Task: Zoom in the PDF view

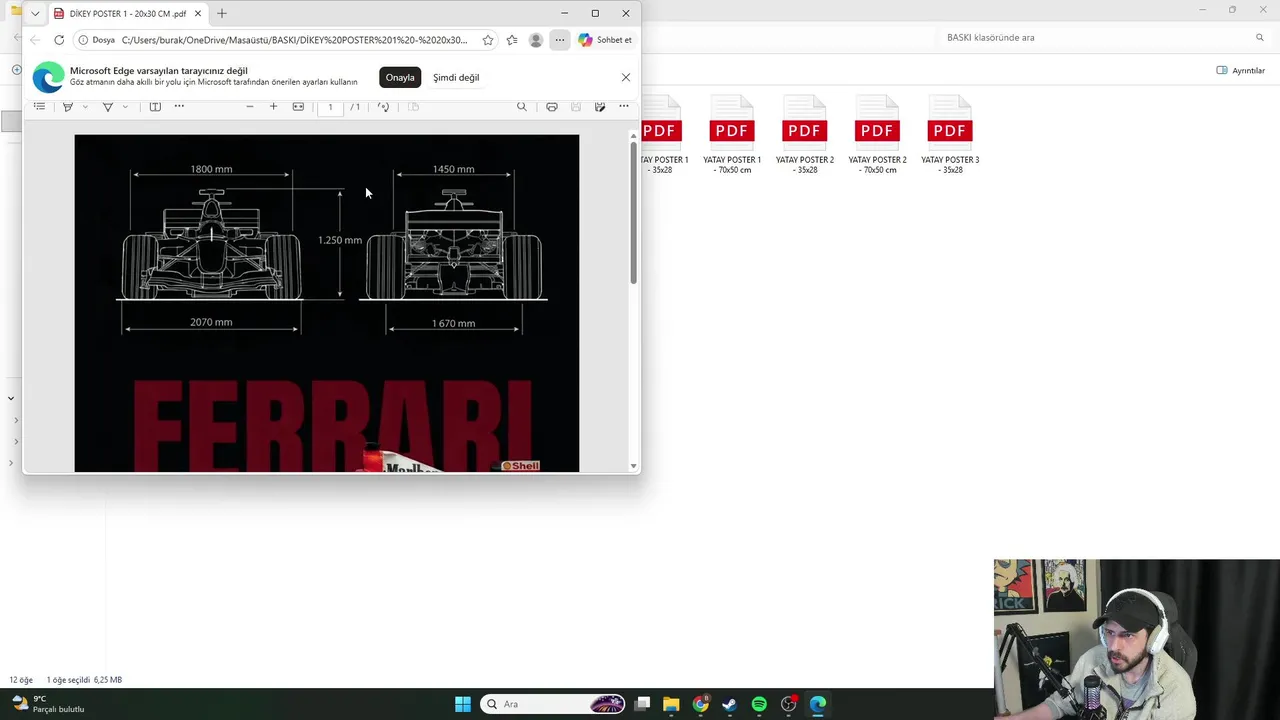Action: click(x=273, y=106)
